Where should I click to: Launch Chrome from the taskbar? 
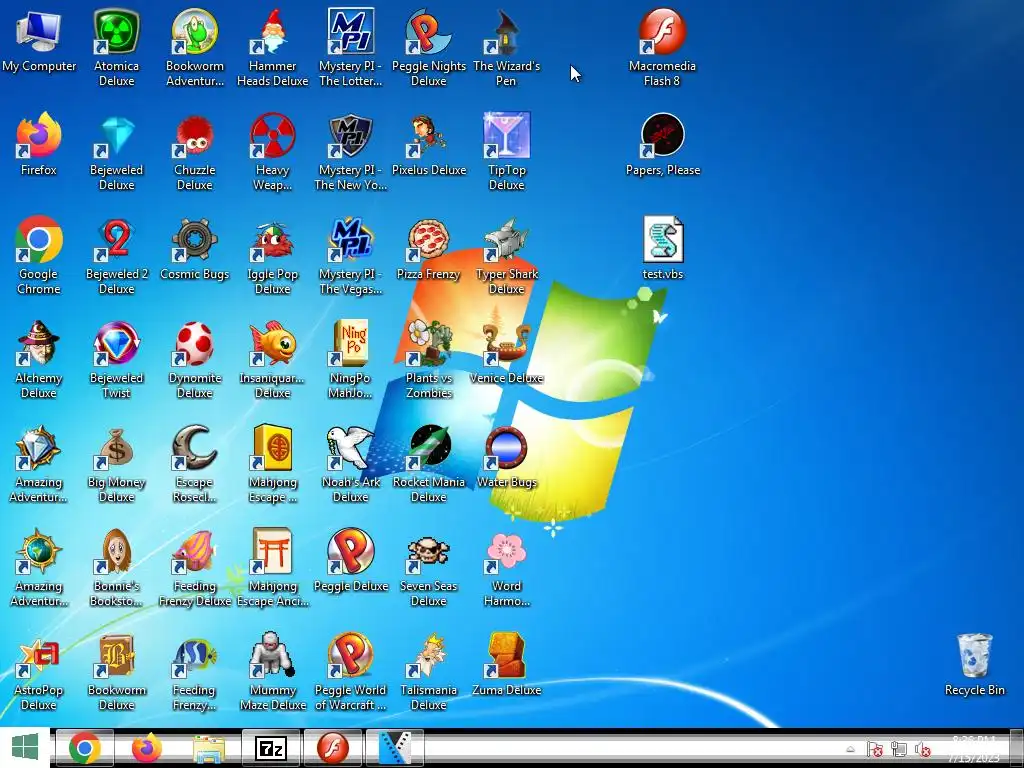coord(84,748)
